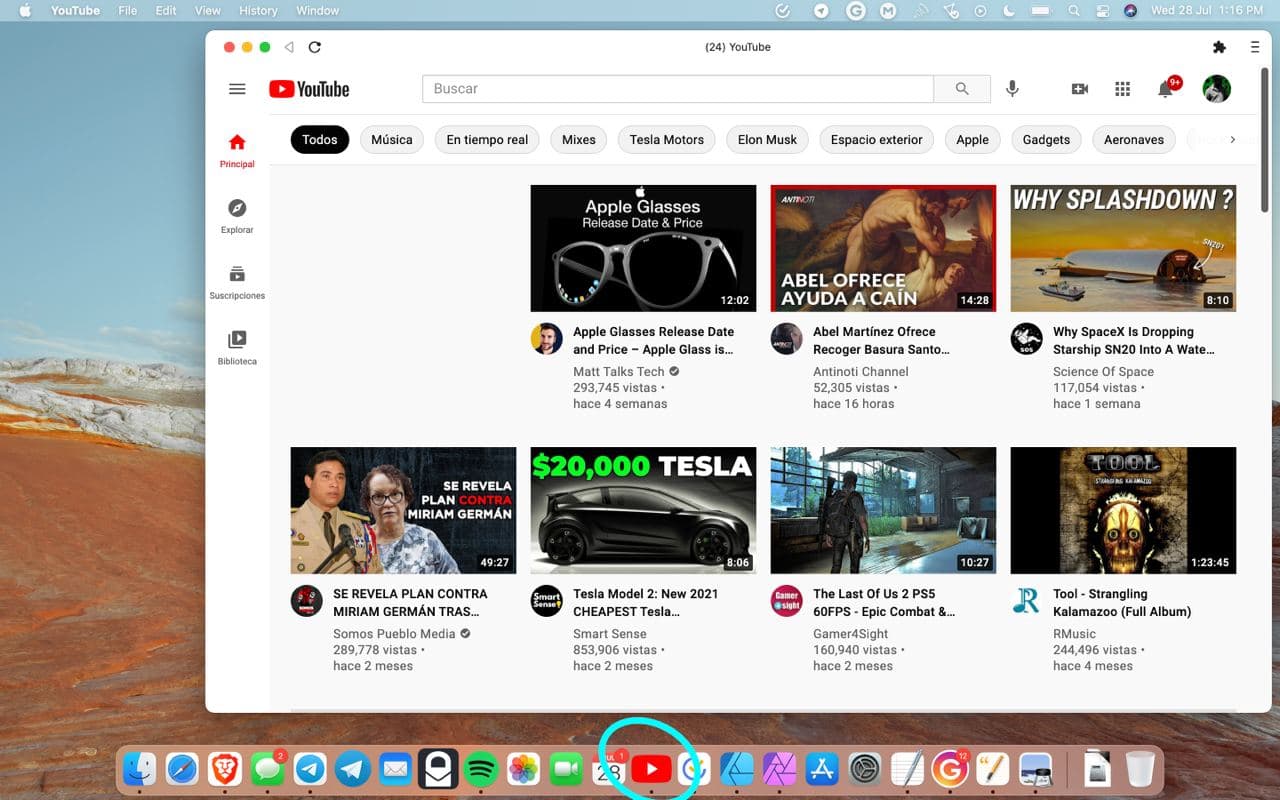Open Suscripciones in the sidebar
Image resolution: width=1280 pixels, height=800 pixels.
[237, 281]
